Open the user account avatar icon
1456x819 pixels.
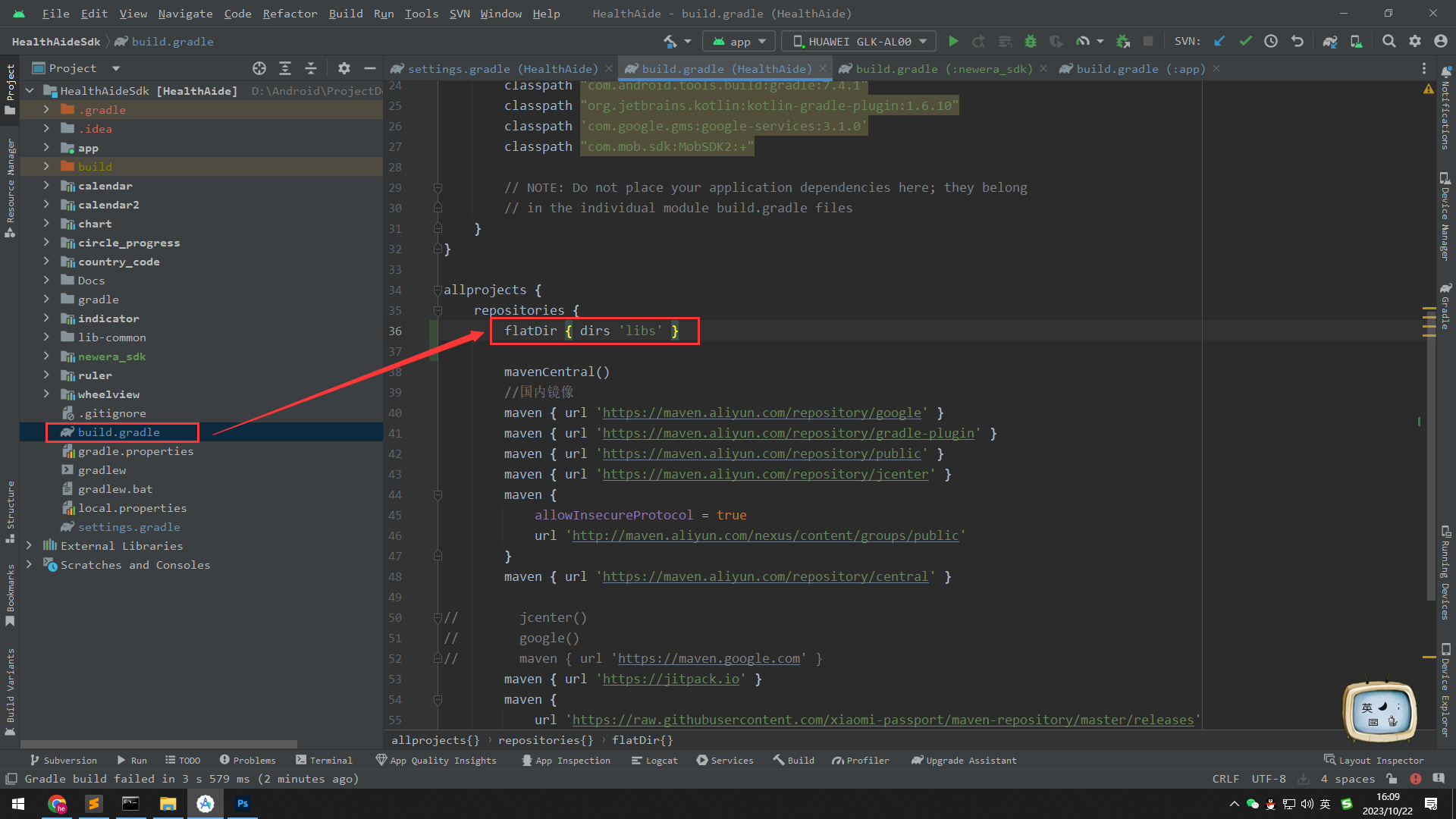pos(1441,42)
